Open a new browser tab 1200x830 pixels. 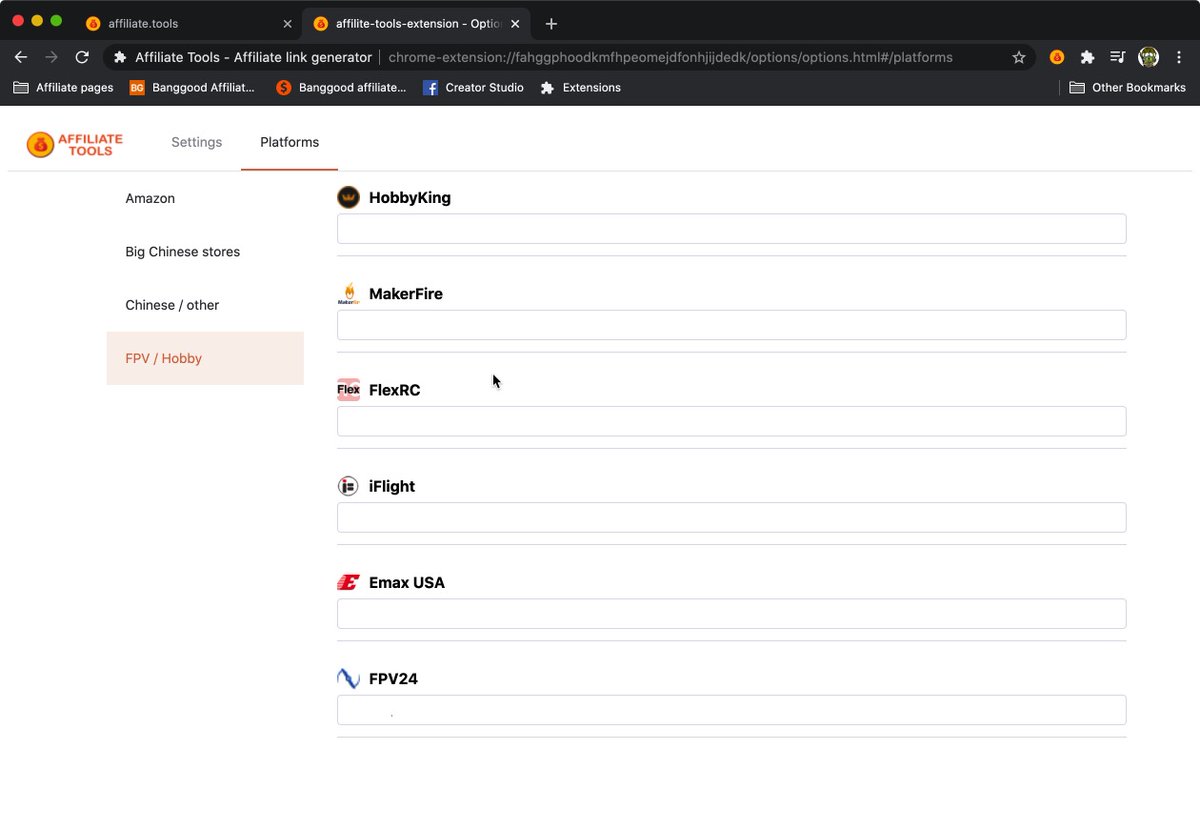point(551,24)
